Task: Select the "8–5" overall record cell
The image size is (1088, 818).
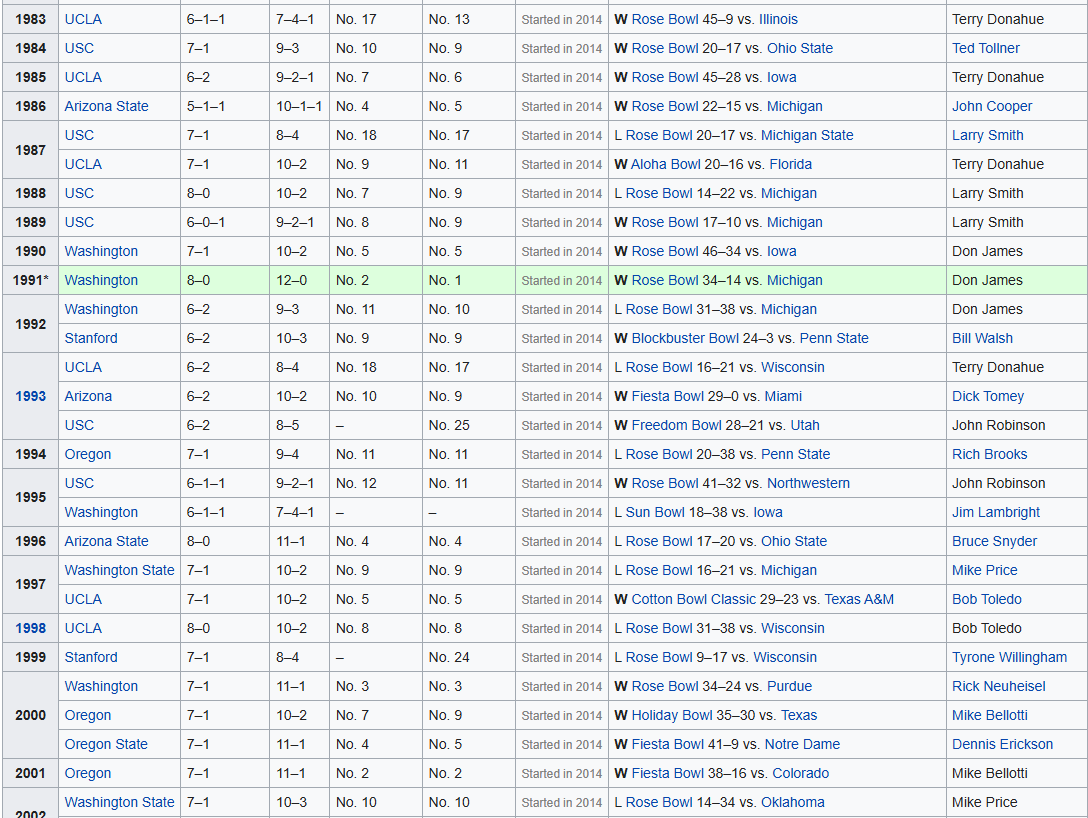Action: [x=300, y=426]
